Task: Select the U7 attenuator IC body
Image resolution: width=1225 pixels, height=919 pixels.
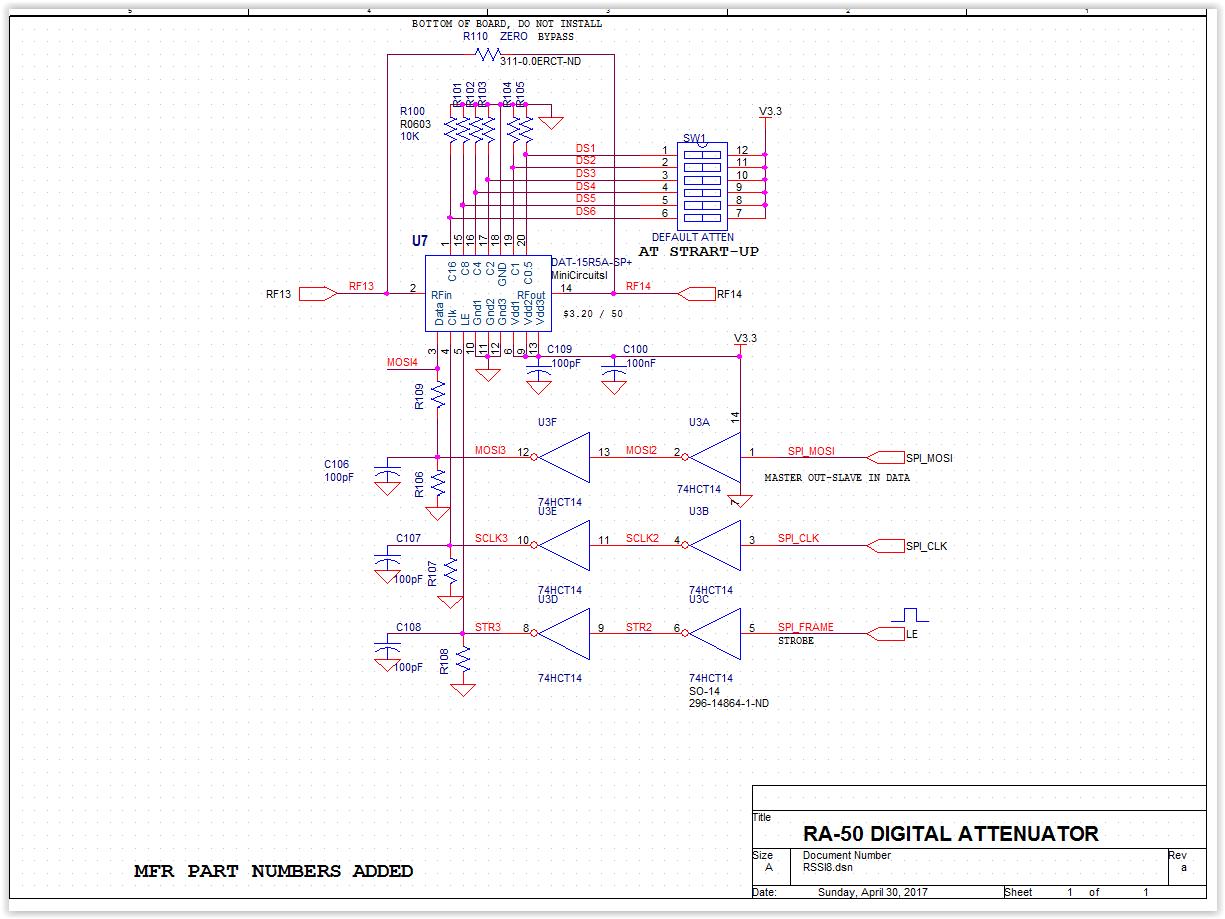Action: 488,294
